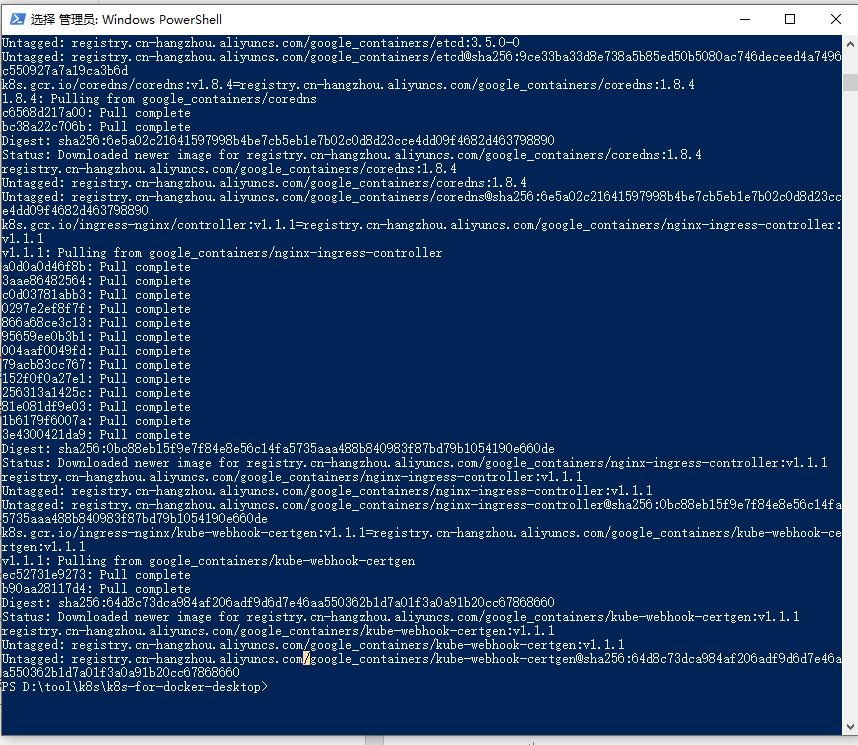
Task: Click '1b6179f6007a: Pull complete' line
Action: (x=96, y=420)
